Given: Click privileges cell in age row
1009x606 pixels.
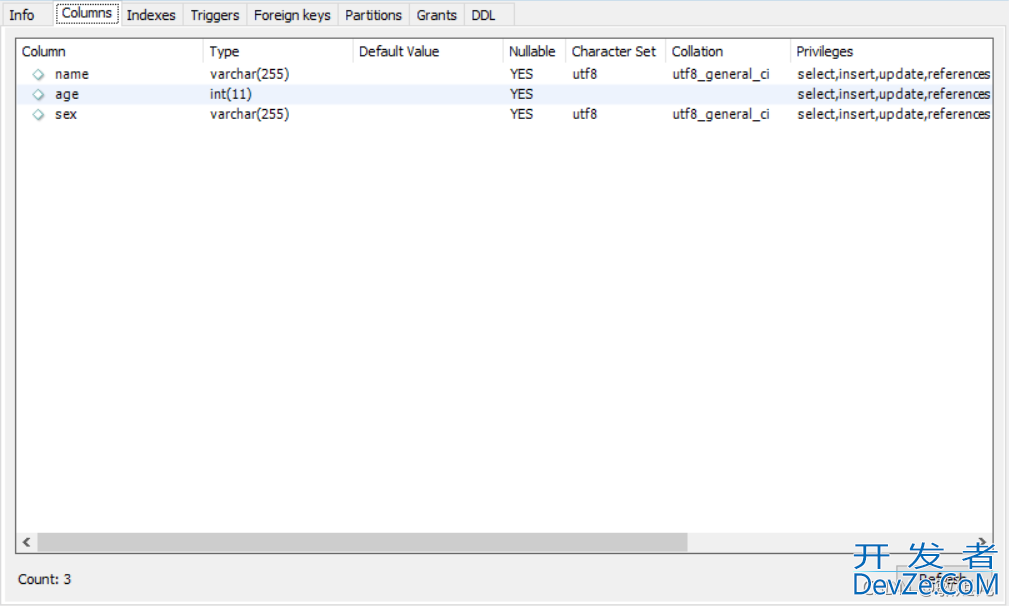Looking at the screenshot, I should [894, 95].
